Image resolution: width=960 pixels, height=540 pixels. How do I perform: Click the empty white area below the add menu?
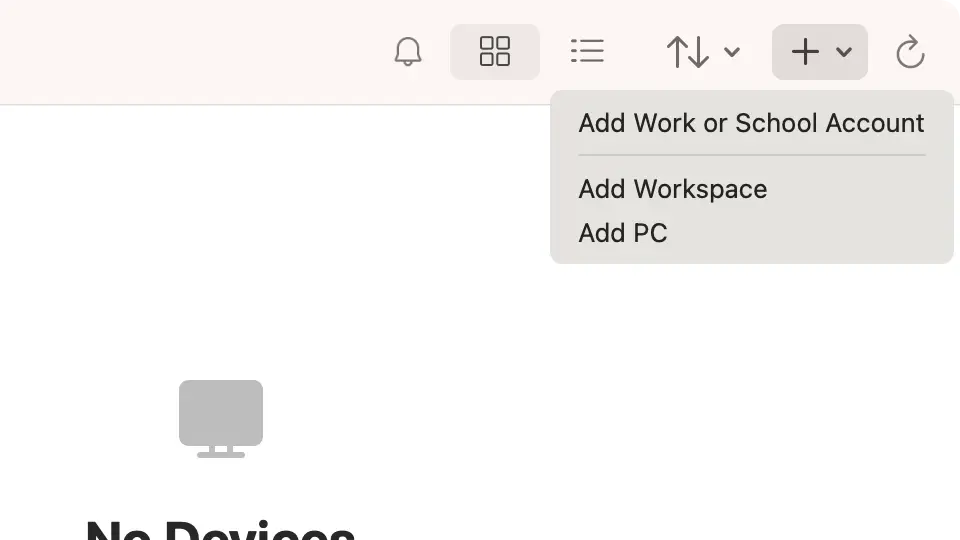750,400
